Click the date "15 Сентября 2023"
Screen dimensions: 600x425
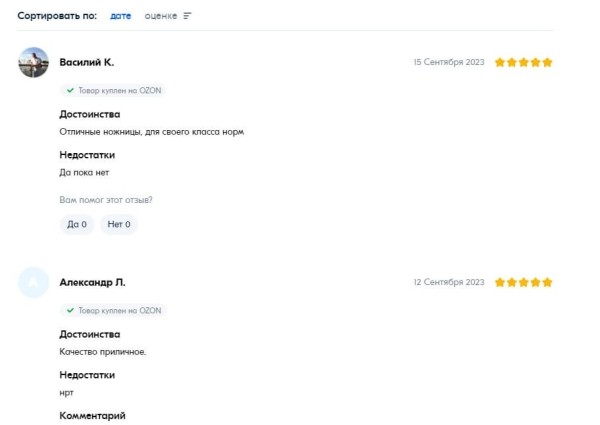[x=449, y=62]
